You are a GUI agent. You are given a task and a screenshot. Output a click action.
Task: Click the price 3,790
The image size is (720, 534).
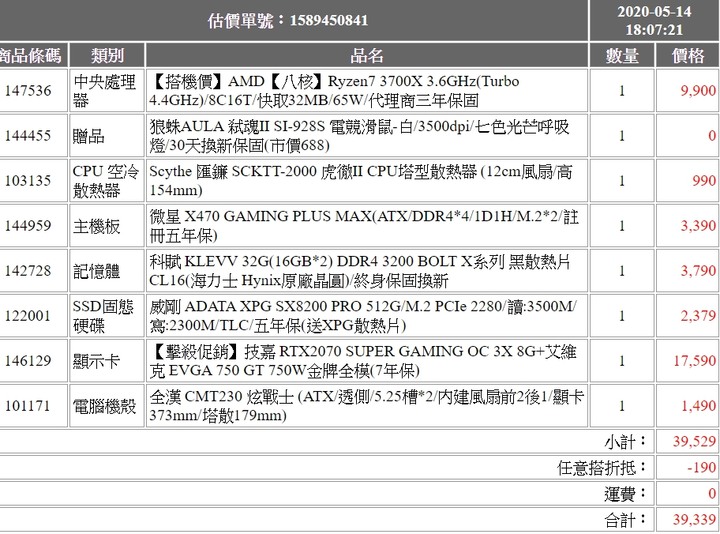[698, 270]
